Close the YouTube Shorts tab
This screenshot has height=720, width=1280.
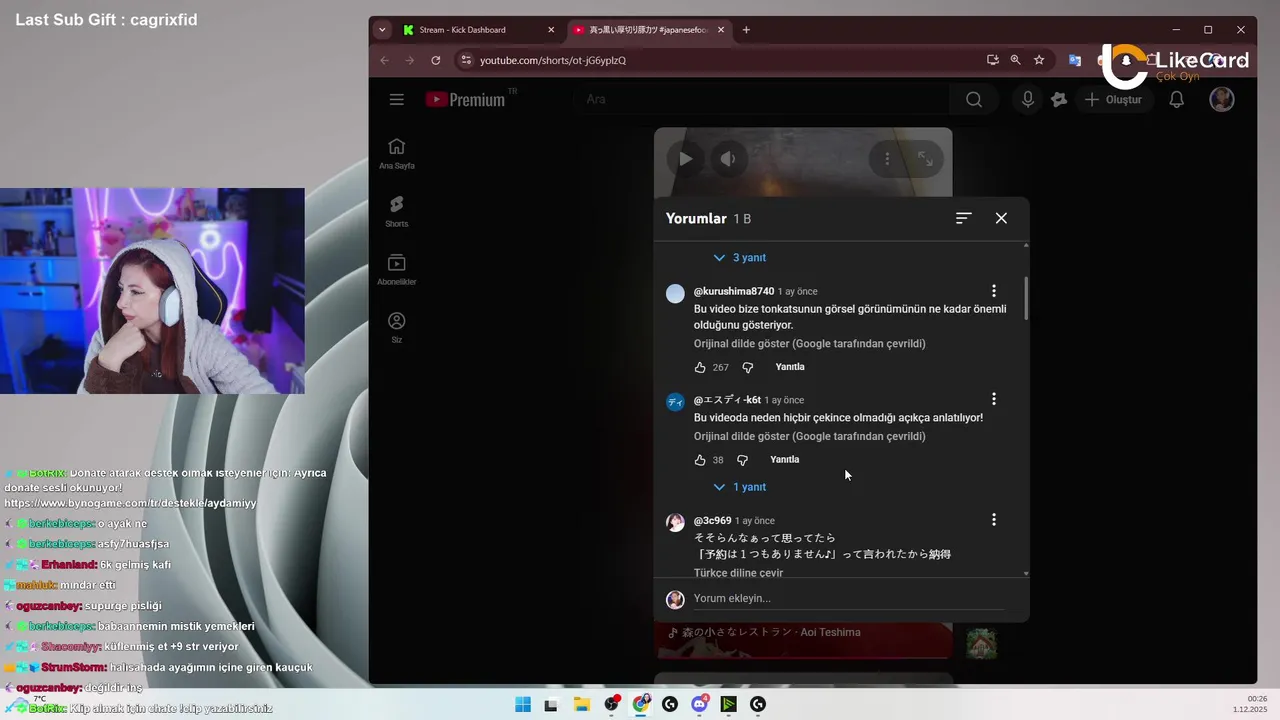(x=722, y=30)
